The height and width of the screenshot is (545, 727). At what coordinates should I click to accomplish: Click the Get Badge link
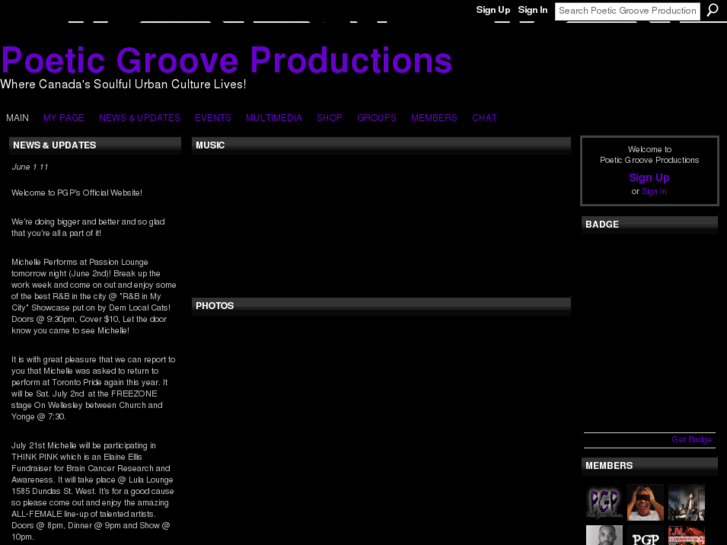tap(691, 439)
